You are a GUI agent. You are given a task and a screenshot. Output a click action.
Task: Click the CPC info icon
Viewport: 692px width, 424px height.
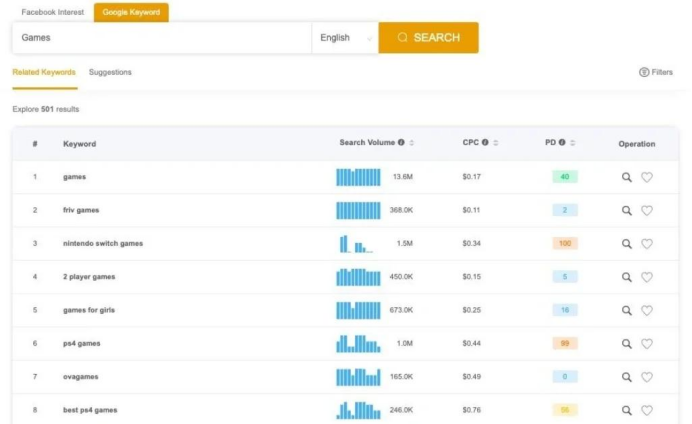pyautogui.click(x=485, y=143)
